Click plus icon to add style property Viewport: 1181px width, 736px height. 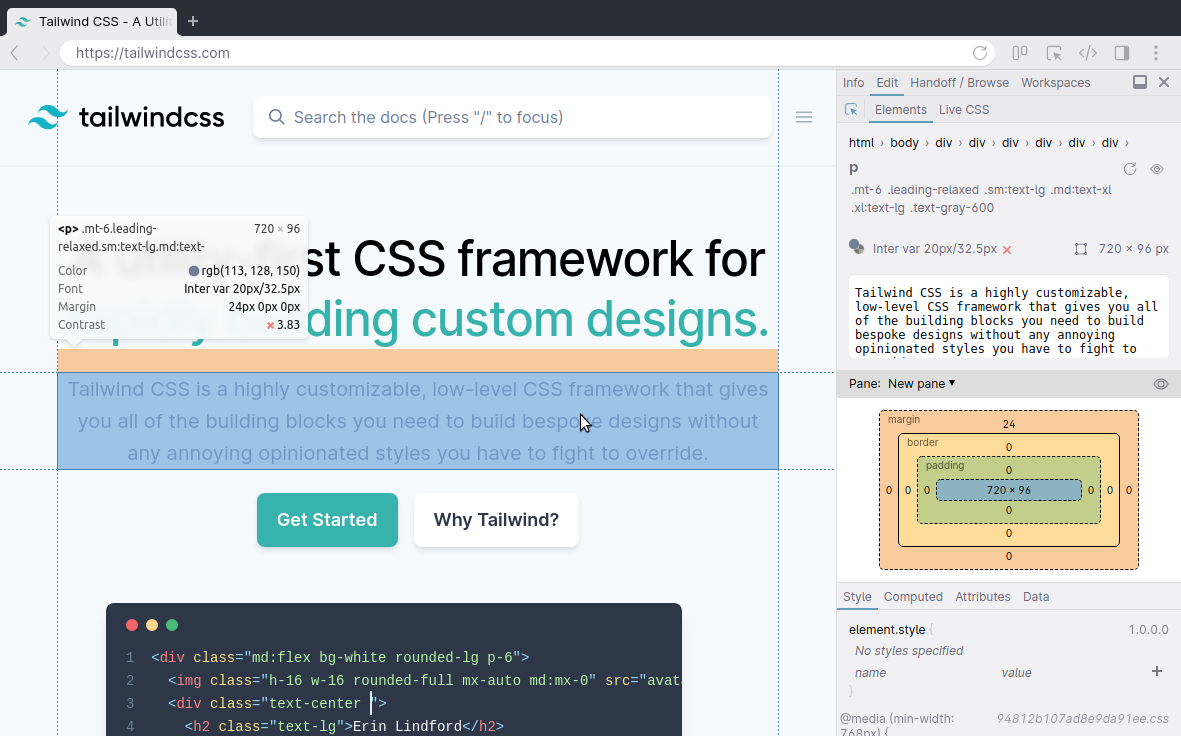pos(1157,671)
